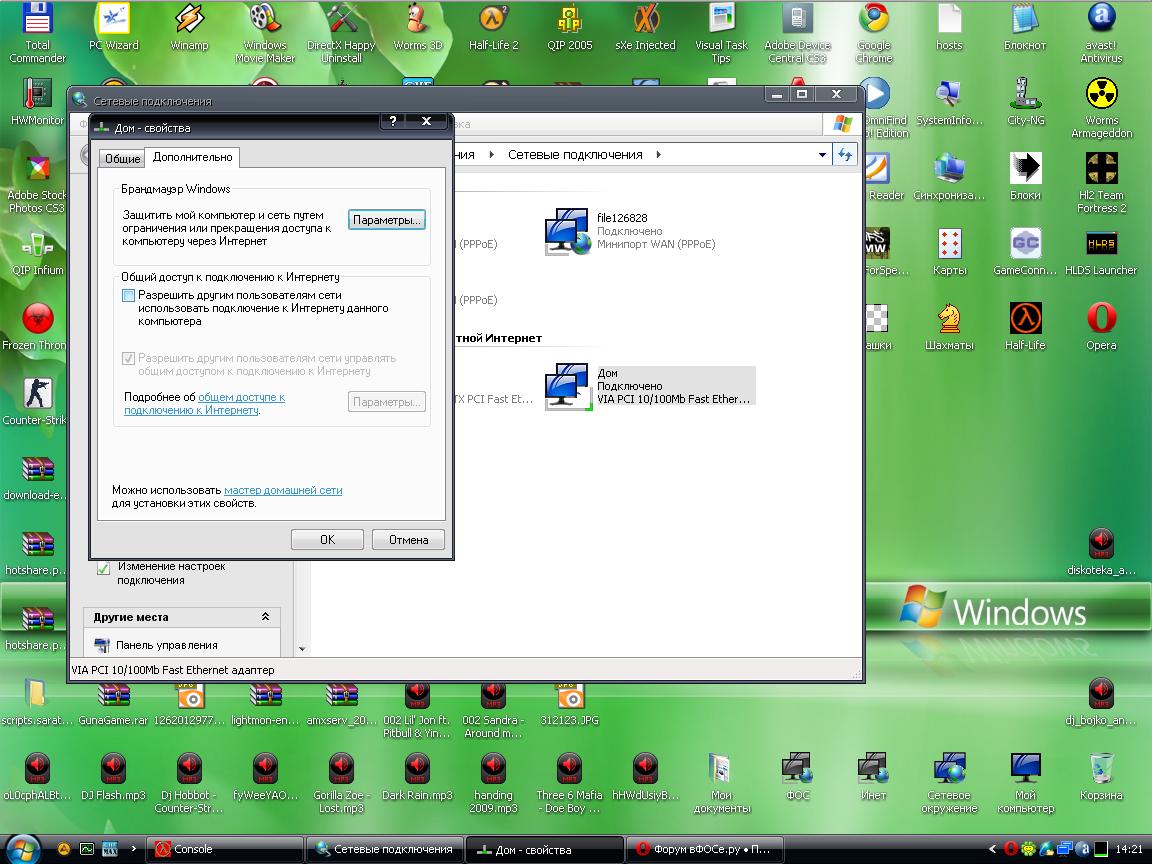Open avast! Antivirus desktop icon
The image size is (1152, 864).
point(1101,20)
